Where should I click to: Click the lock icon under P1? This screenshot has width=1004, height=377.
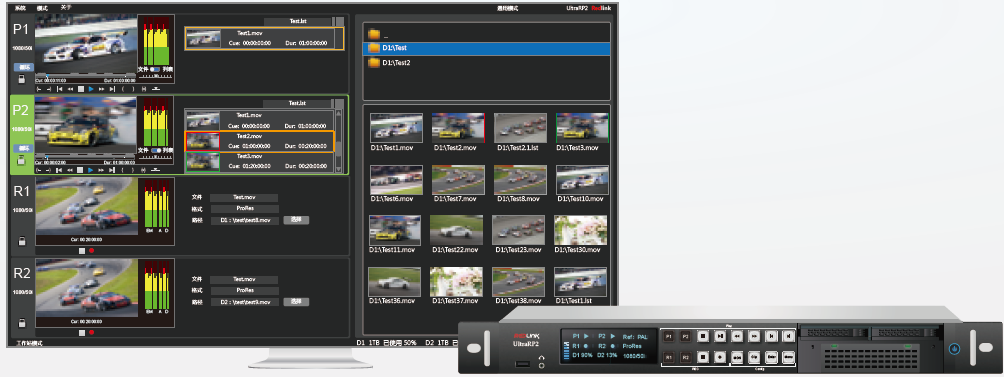pos(21,79)
